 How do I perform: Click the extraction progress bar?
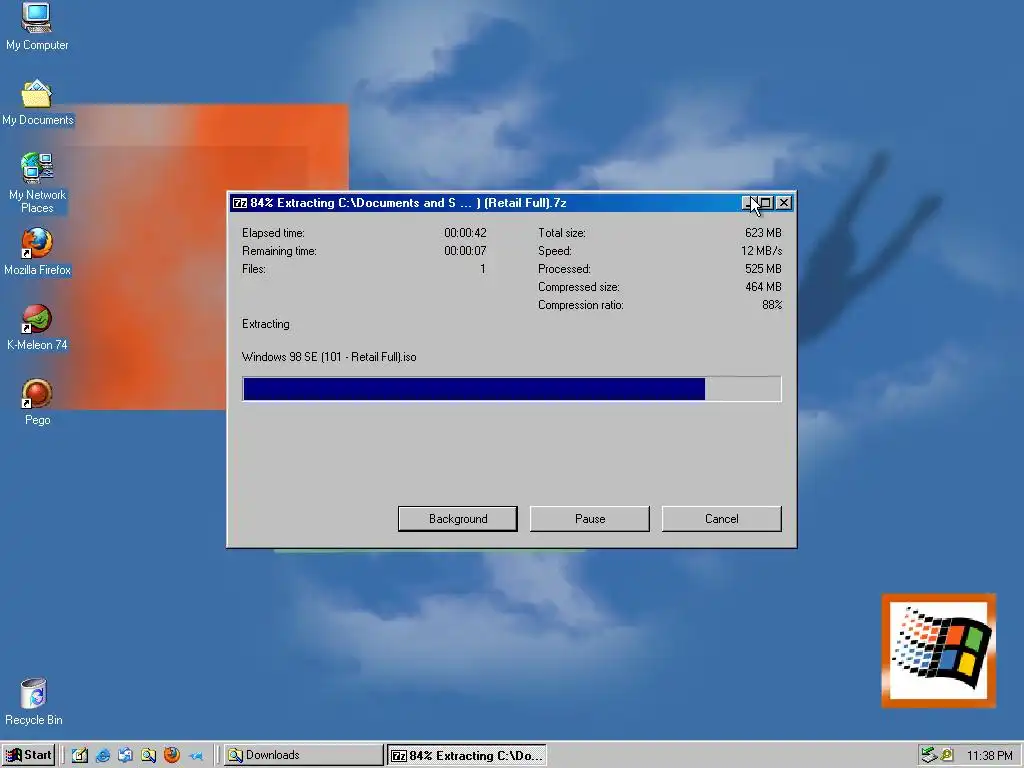click(x=512, y=389)
